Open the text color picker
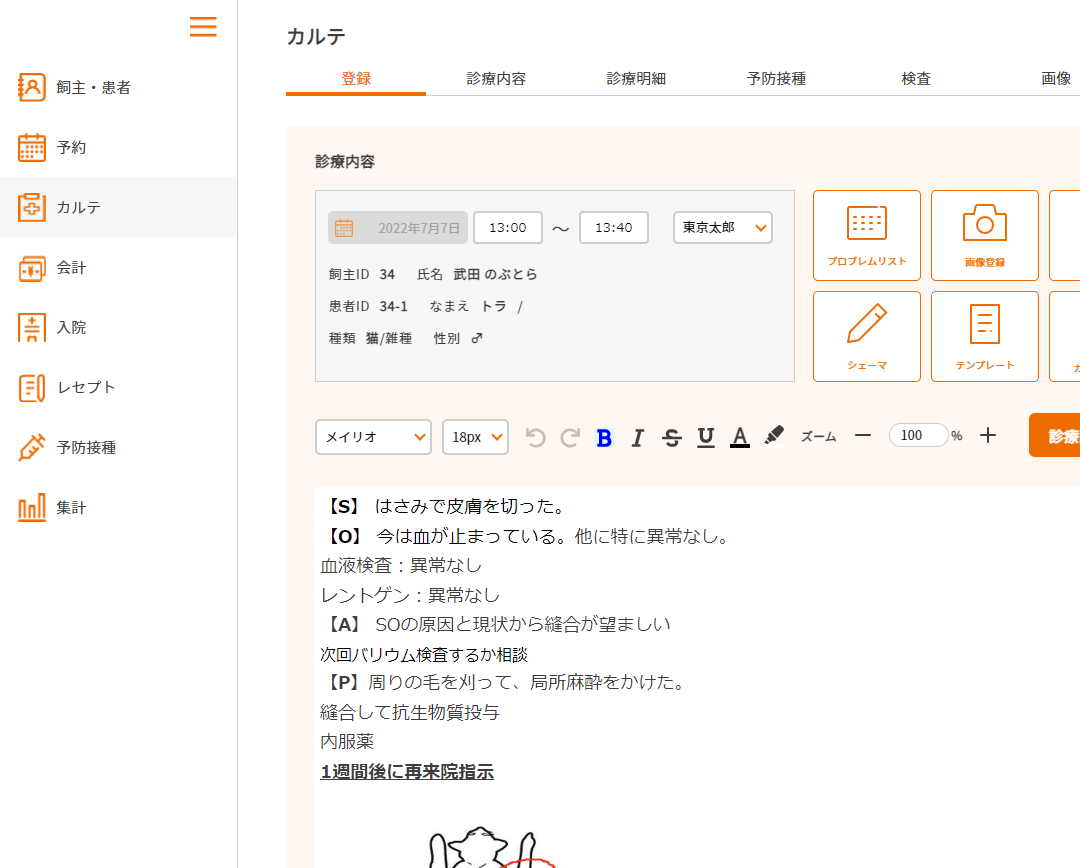This screenshot has height=868, width=1080. pyautogui.click(x=740, y=437)
